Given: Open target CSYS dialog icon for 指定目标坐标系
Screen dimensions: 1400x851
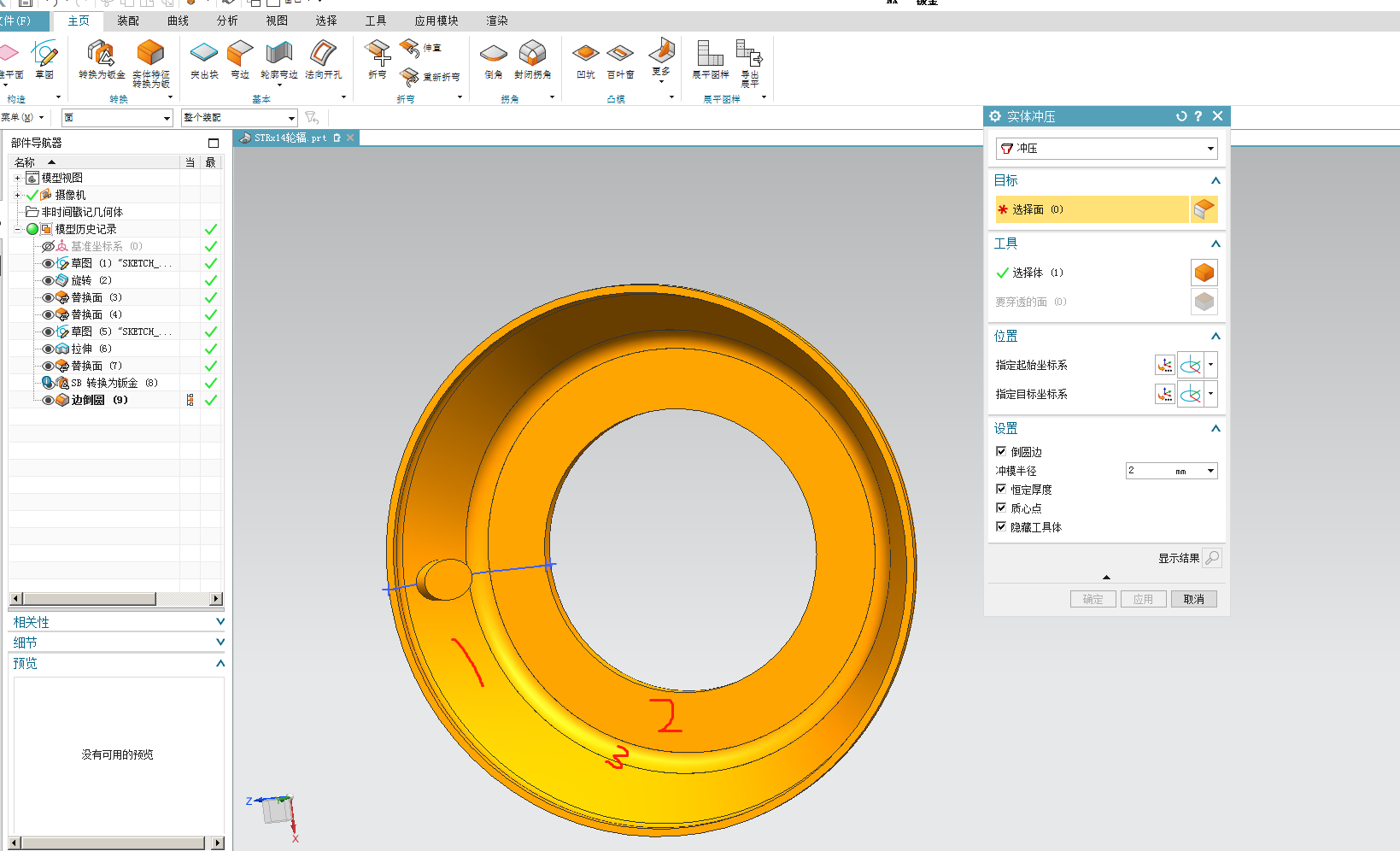Looking at the screenshot, I should [1164, 394].
